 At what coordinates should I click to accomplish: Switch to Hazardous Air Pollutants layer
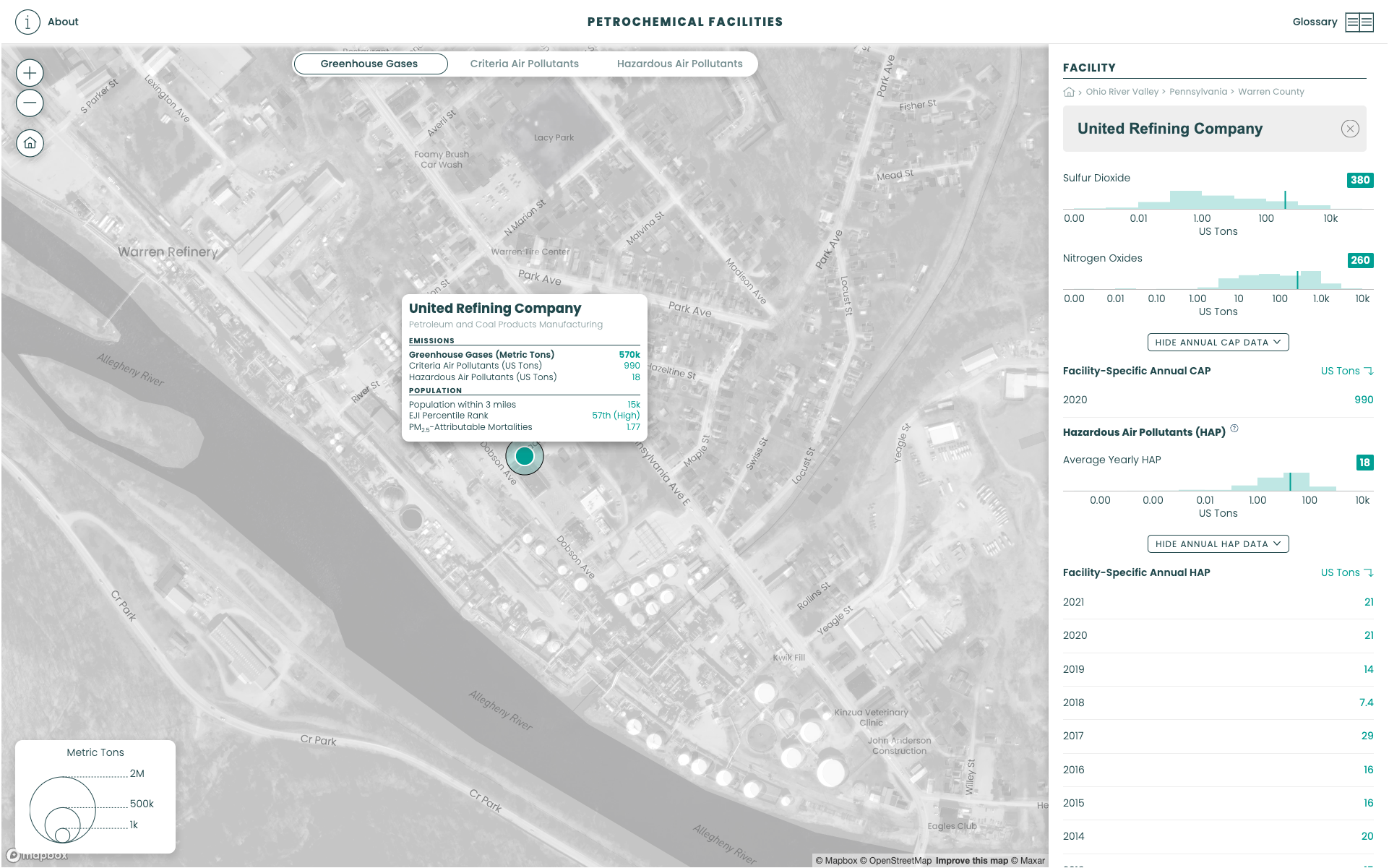[x=679, y=64]
